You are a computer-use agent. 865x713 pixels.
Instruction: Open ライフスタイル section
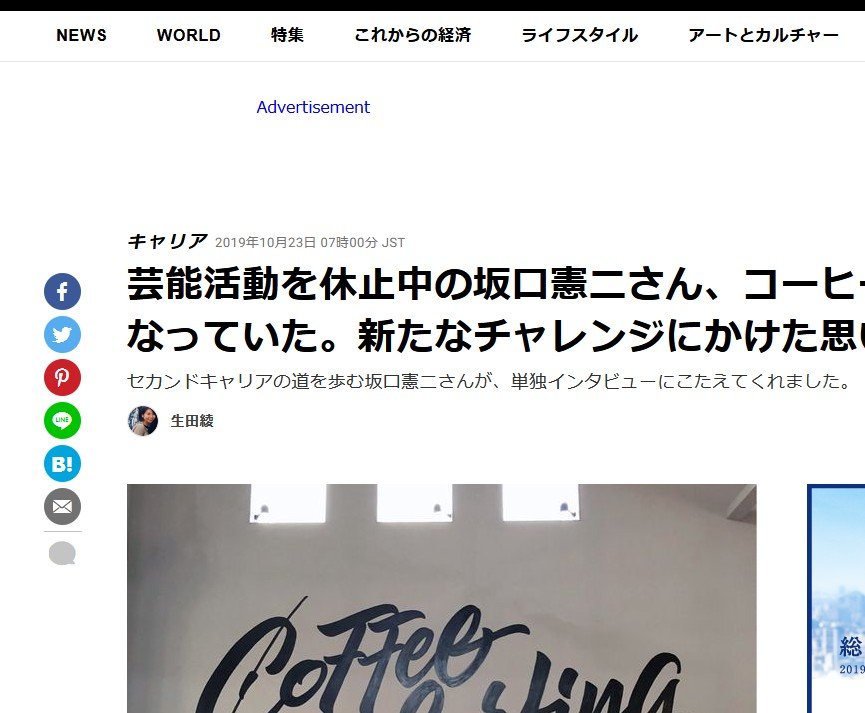[x=580, y=35]
